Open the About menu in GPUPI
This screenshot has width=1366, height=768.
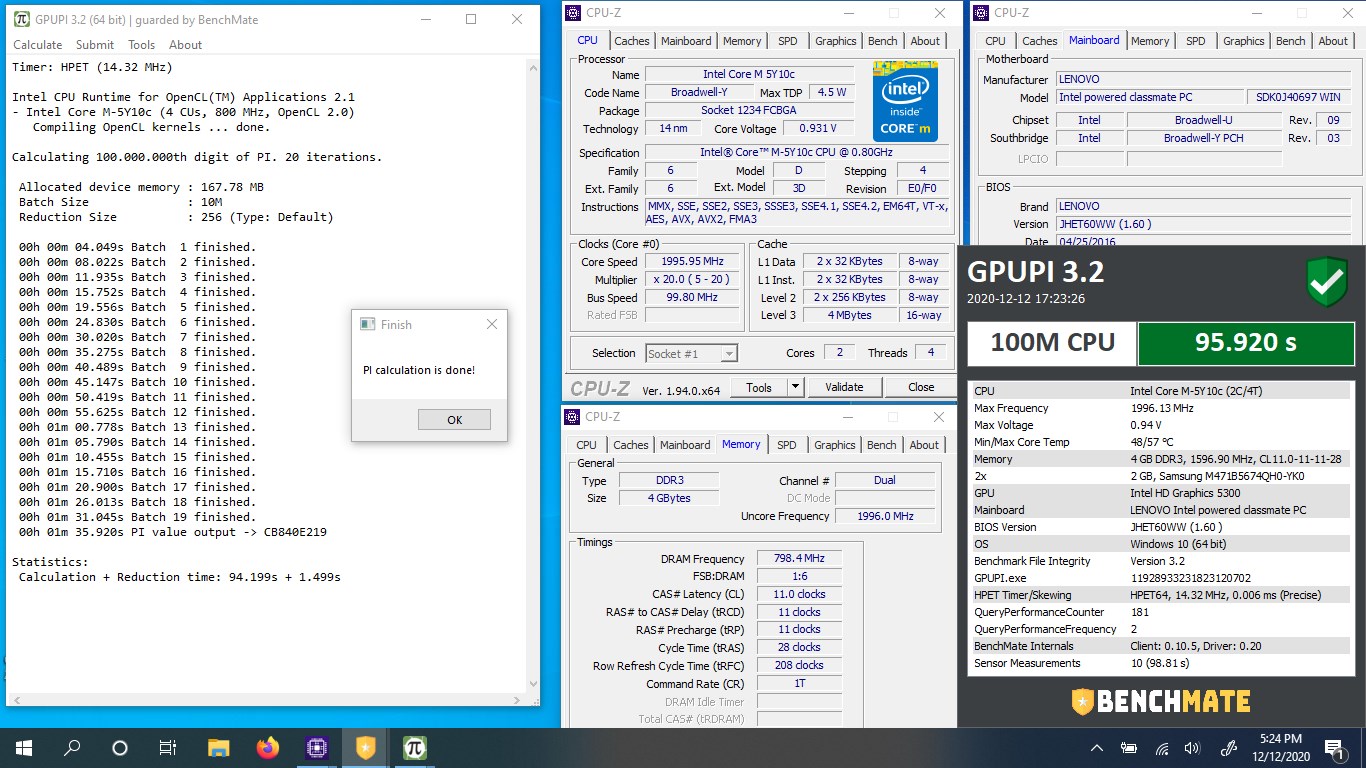[185, 45]
